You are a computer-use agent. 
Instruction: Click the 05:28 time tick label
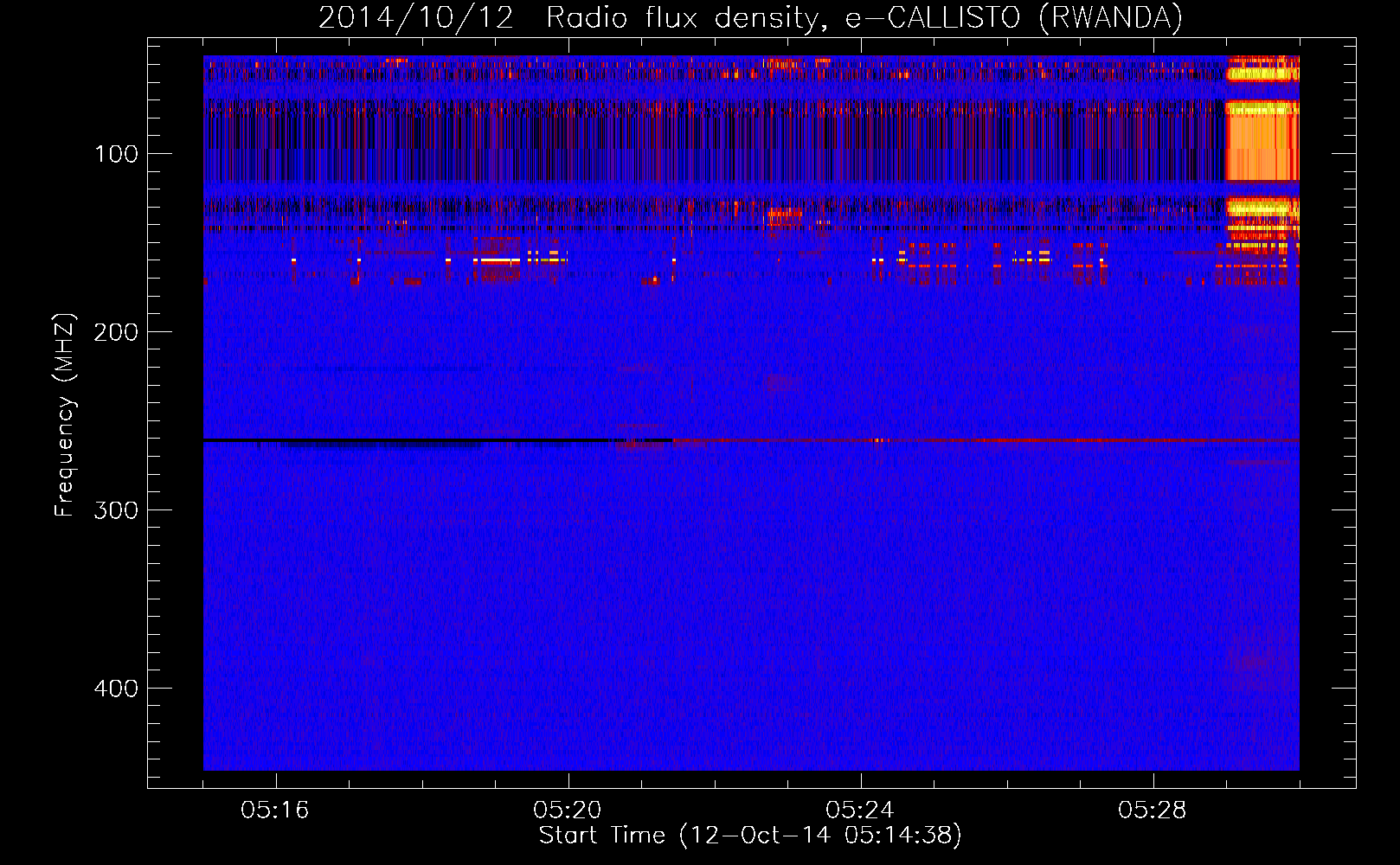pos(1153,811)
